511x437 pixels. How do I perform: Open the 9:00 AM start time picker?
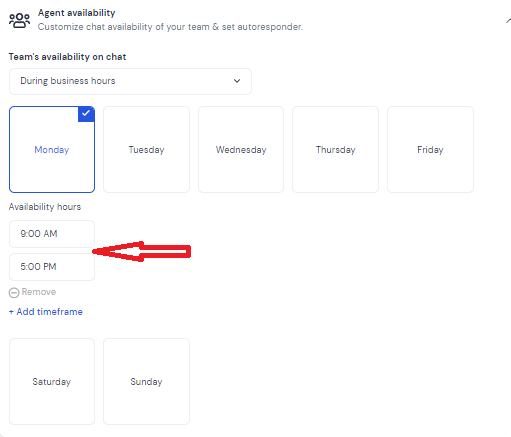click(x=52, y=234)
